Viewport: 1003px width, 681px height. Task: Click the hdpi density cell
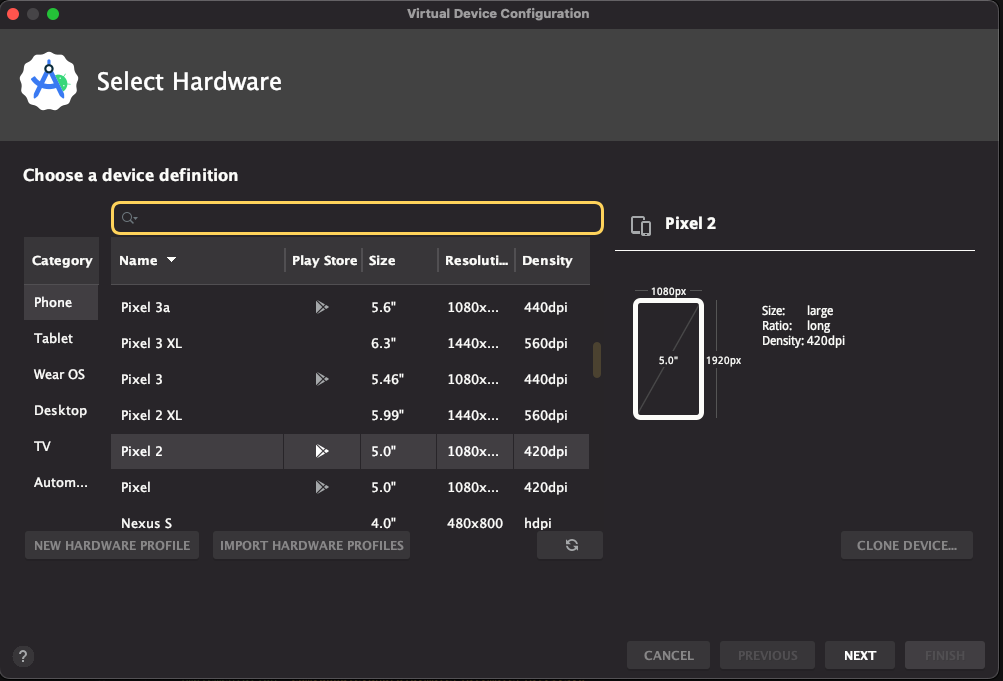pyautogui.click(x=537, y=523)
